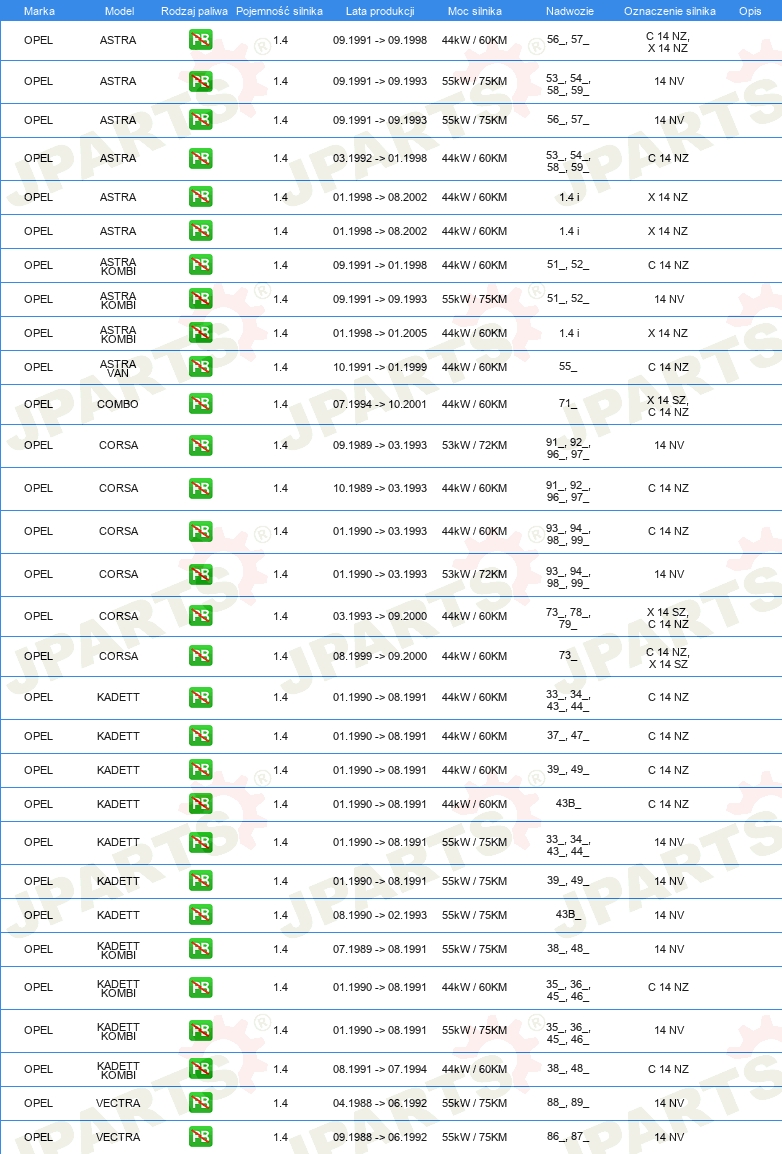This screenshot has height=1154, width=782.
Task: Click fuel icon for Kadett with body 37_, 47_
Action: 200,736
